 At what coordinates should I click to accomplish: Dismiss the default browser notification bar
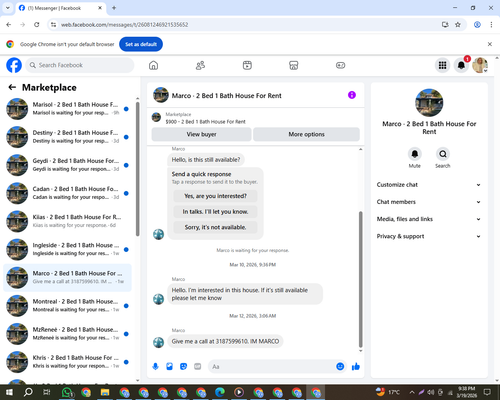tap(490, 44)
